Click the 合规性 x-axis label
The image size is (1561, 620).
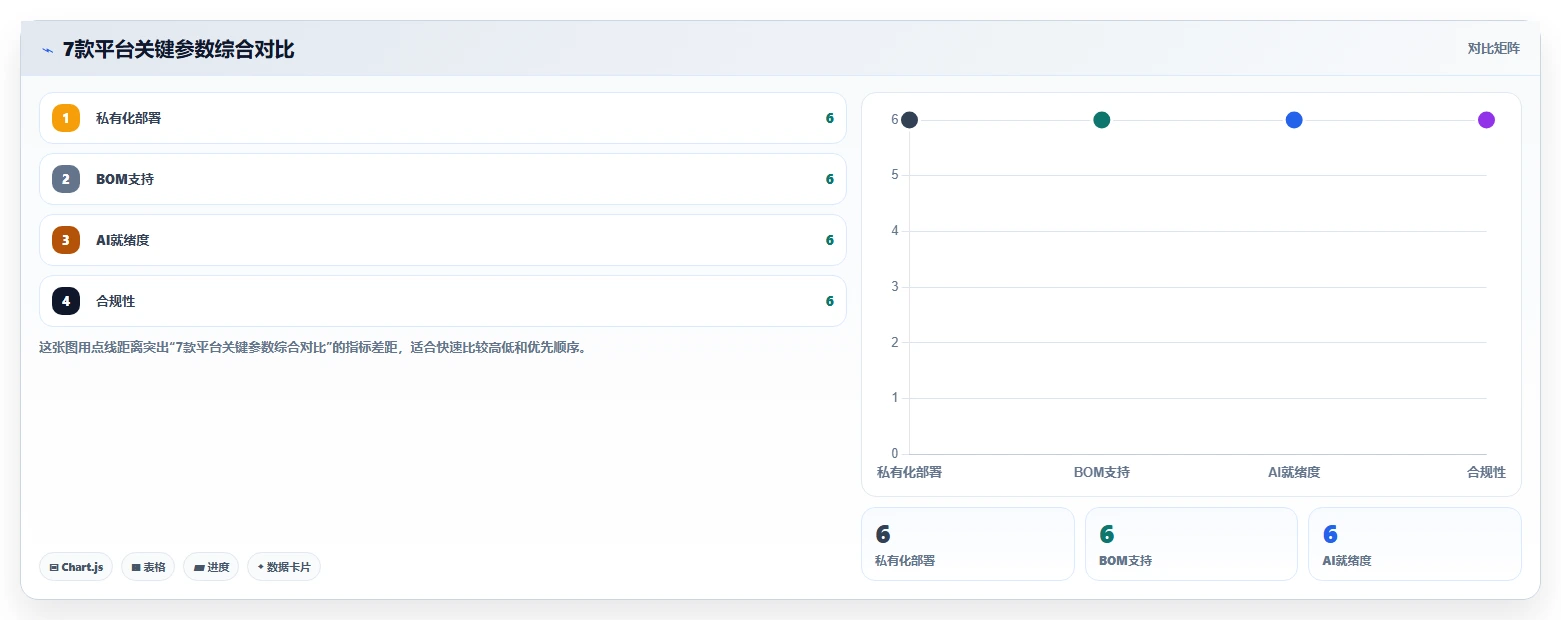(1486, 472)
